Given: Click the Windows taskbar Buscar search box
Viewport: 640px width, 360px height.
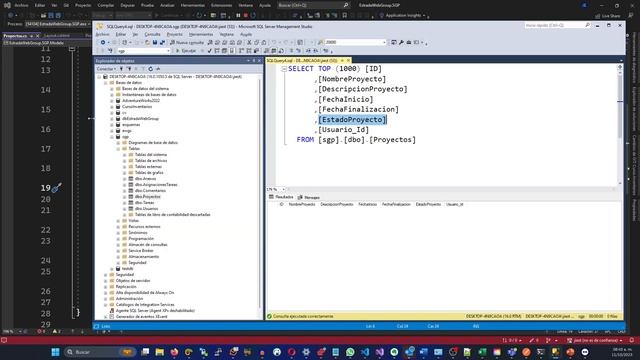Looking at the screenshot, I should [100, 352].
